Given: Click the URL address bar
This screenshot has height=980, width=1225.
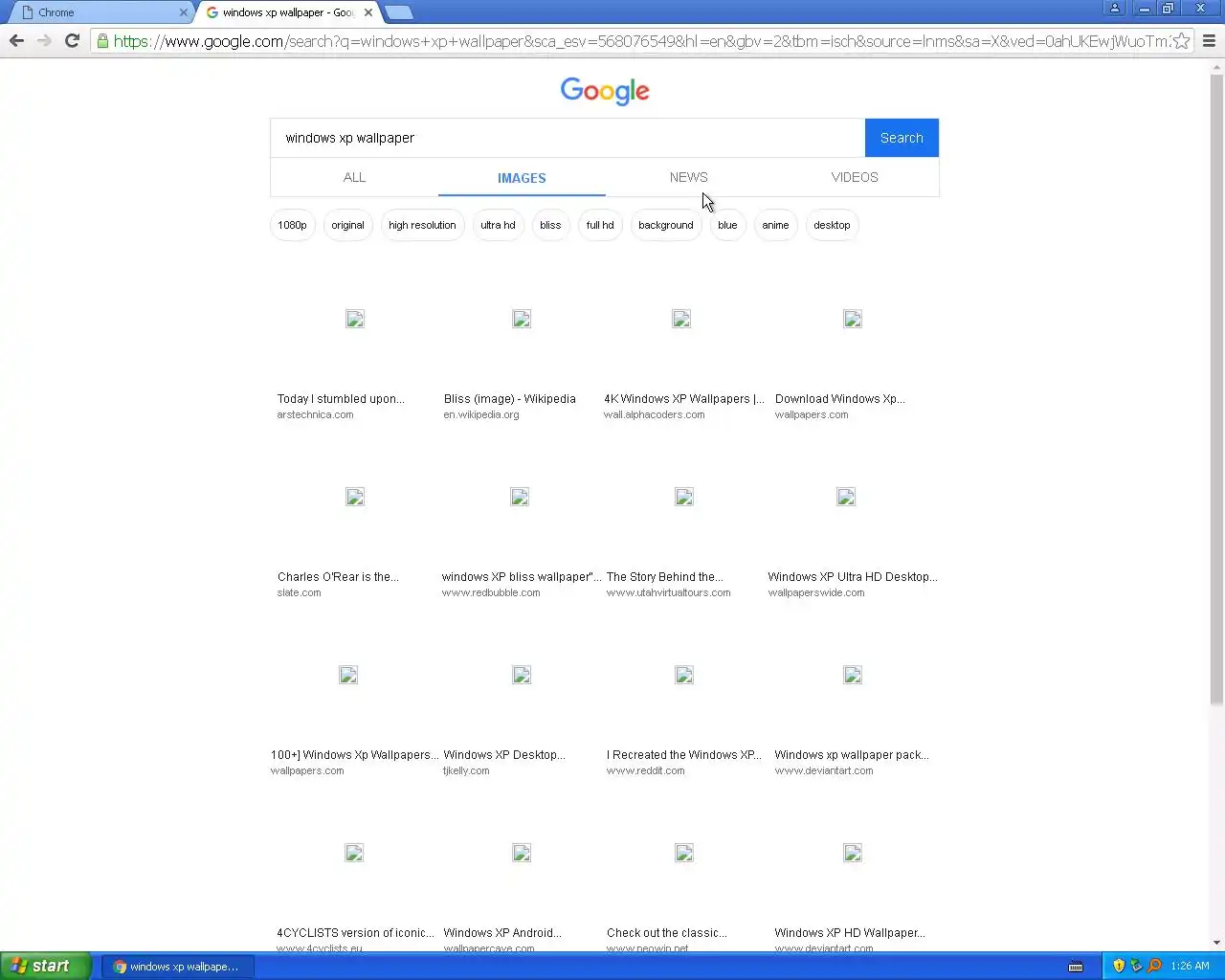Looking at the screenshot, I should 641,41.
